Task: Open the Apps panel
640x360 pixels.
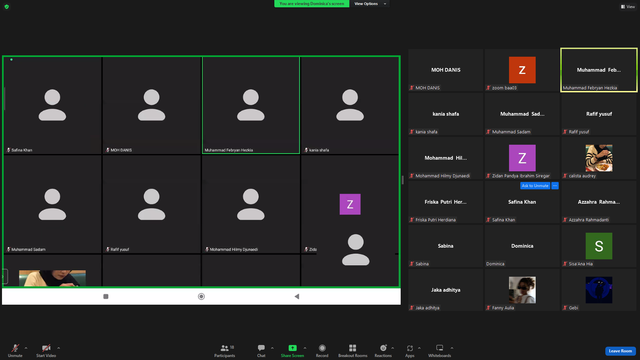Action: 410,350
